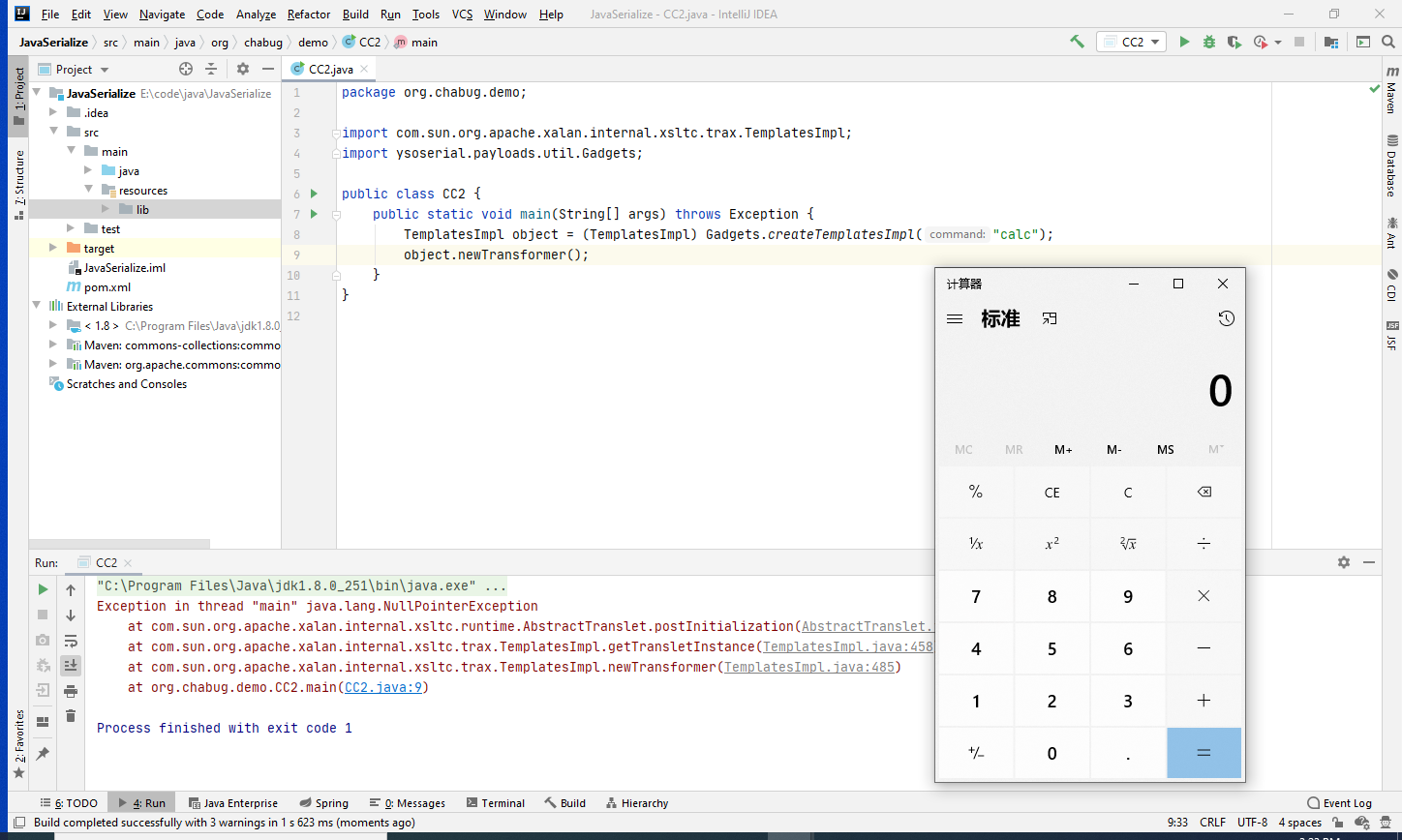Screen dimensions: 1402x840
Task: Open calculator history clock icon
Action: point(1227,318)
